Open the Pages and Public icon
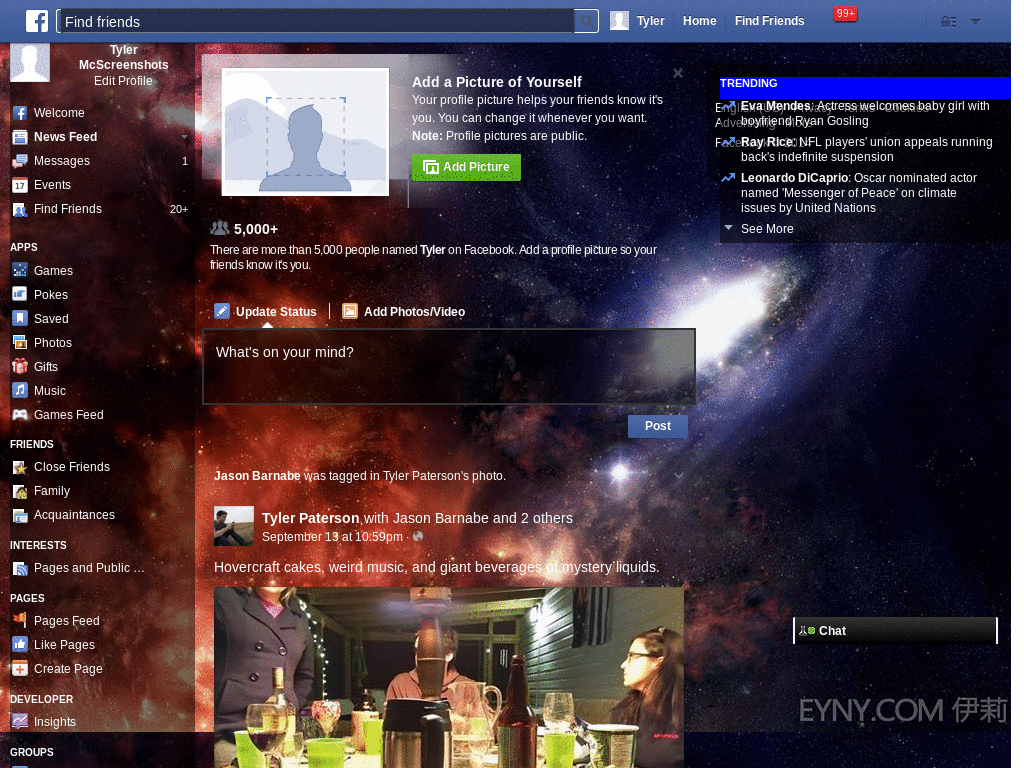 [x=20, y=568]
